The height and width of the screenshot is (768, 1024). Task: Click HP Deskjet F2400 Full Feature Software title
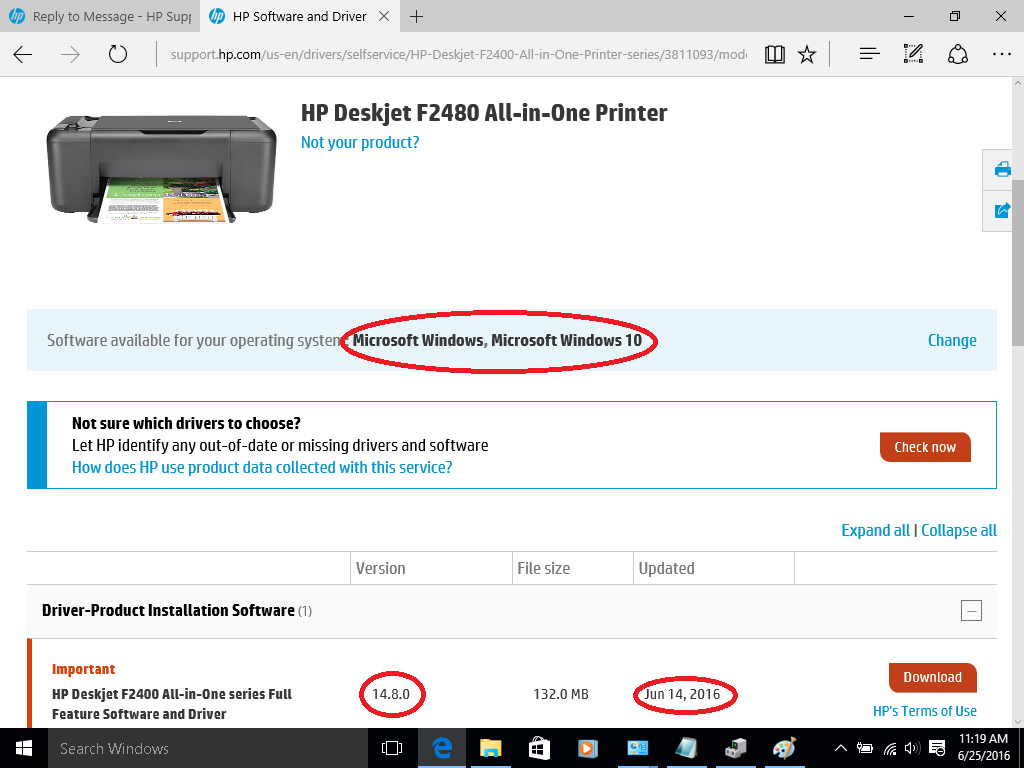coord(172,704)
